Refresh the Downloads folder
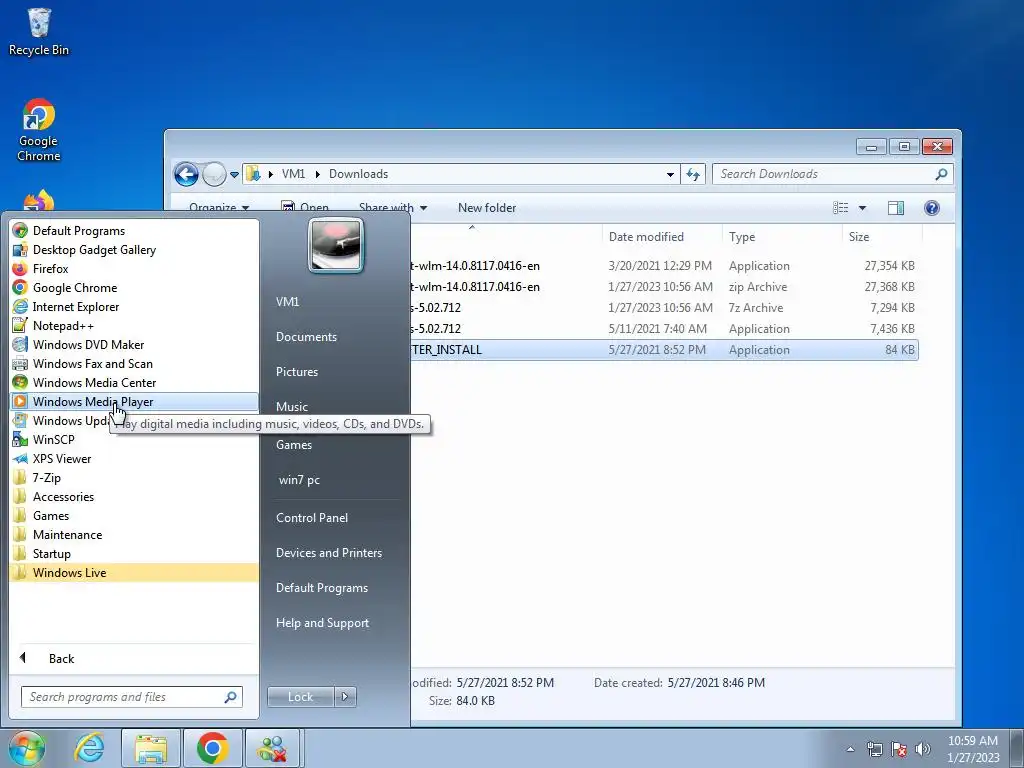The height and width of the screenshot is (768, 1024). 693,174
